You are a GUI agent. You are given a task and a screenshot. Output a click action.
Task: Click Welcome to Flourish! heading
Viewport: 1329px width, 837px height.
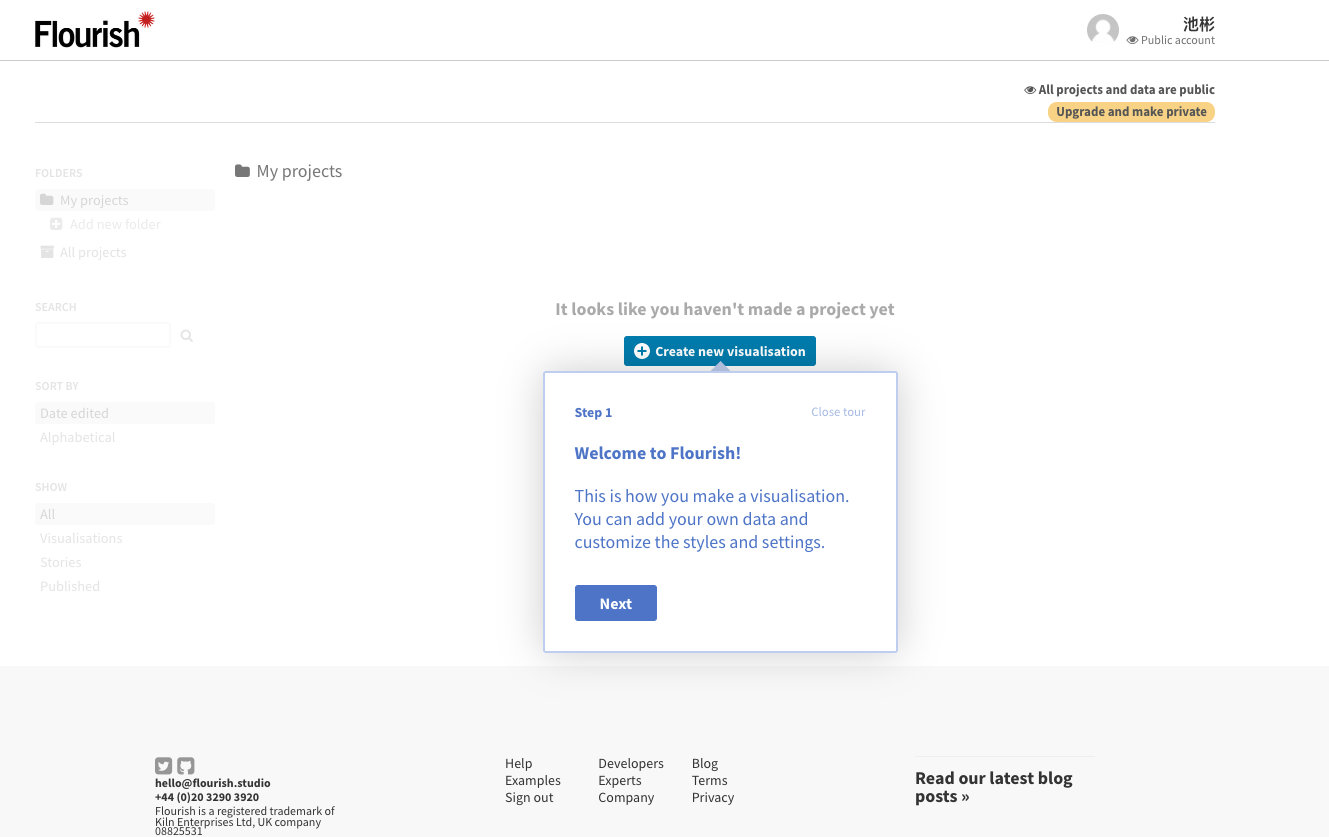[658, 453]
